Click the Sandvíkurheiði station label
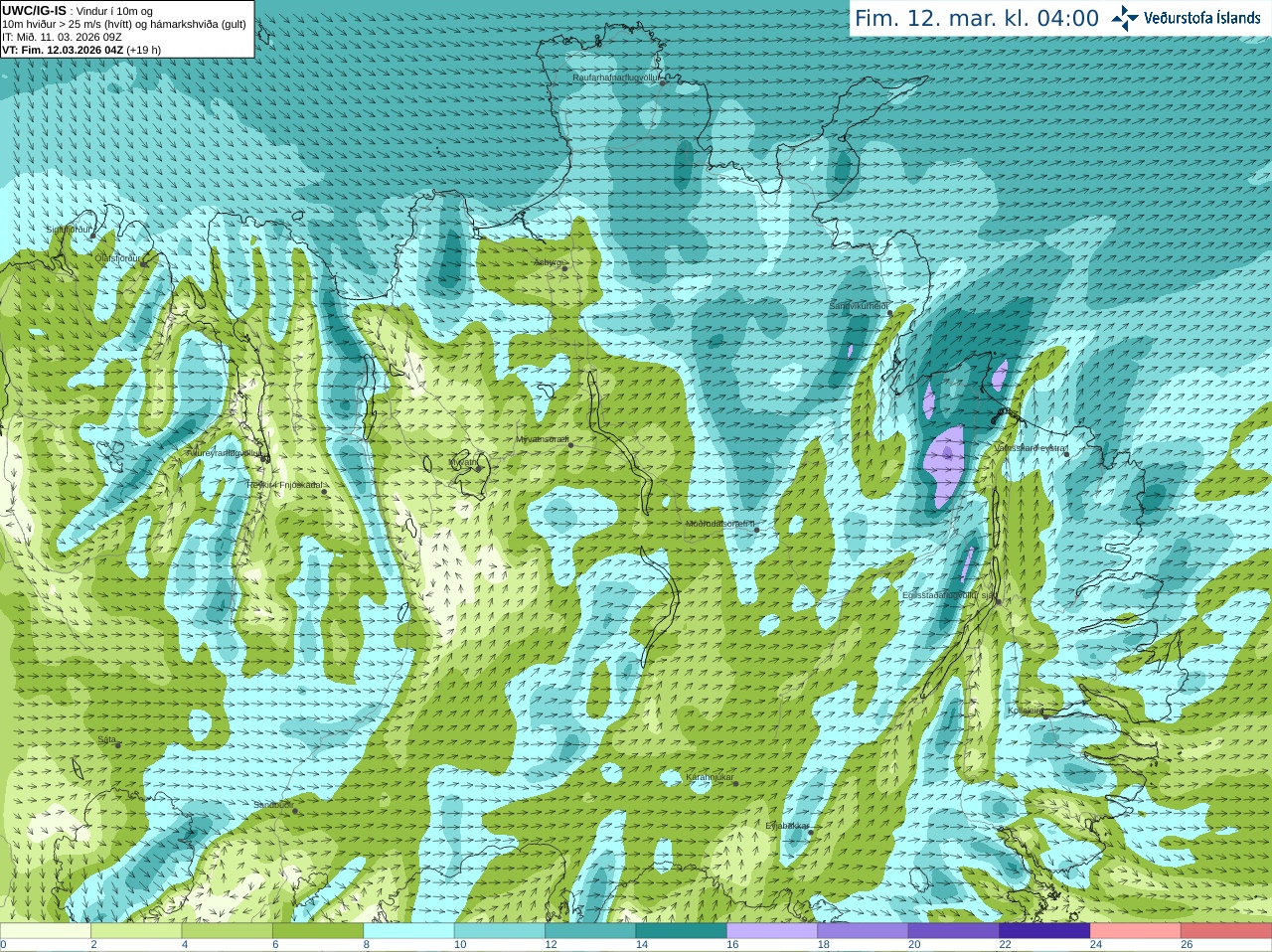Viewport: 1272px width, 952px height. pos(859,306)
